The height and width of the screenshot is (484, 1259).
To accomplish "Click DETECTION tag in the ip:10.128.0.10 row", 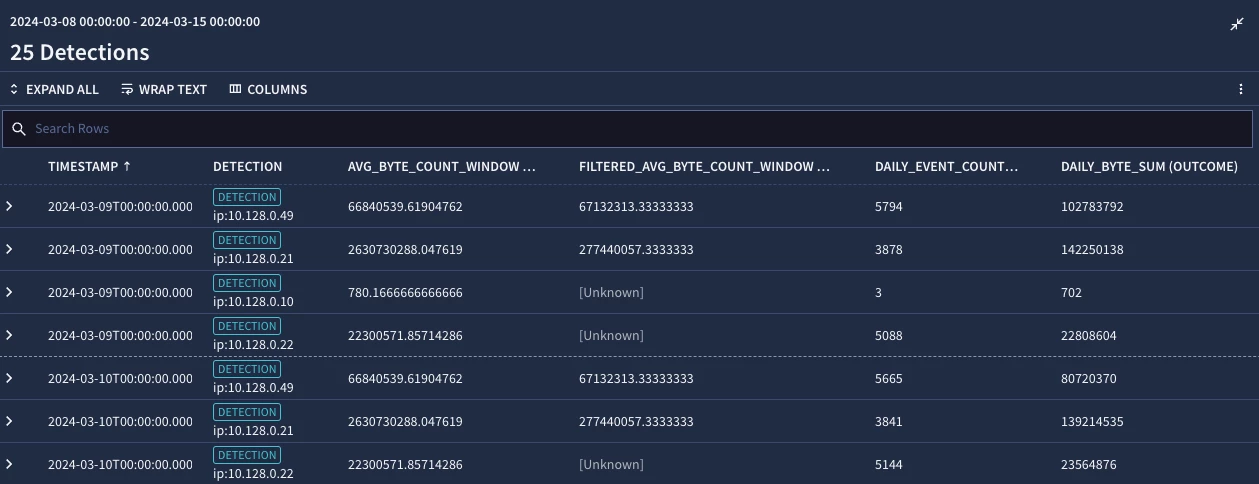I will (x=247, y=283).
